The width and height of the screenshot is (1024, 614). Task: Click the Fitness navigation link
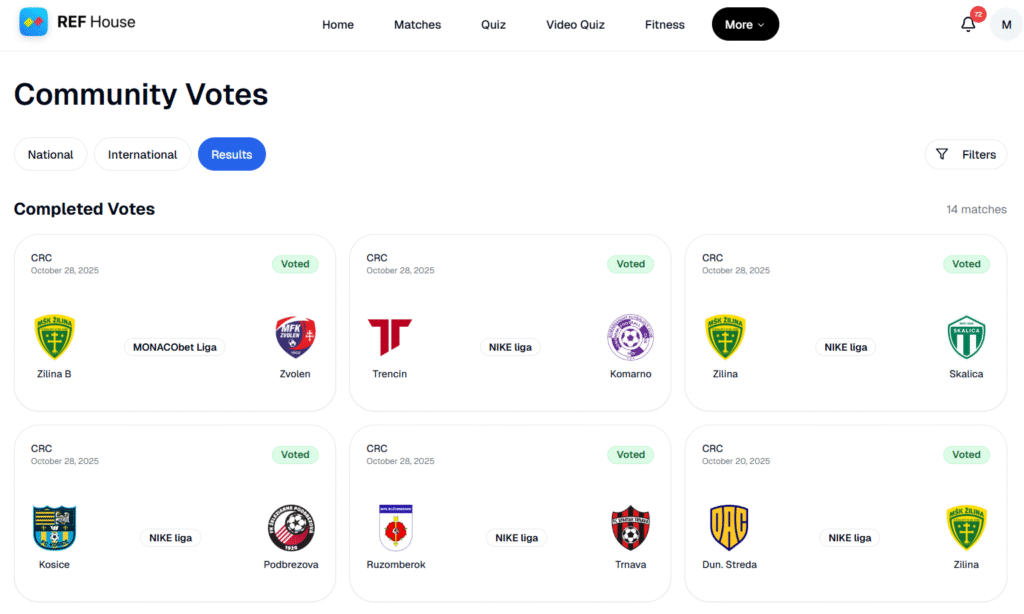665,25
